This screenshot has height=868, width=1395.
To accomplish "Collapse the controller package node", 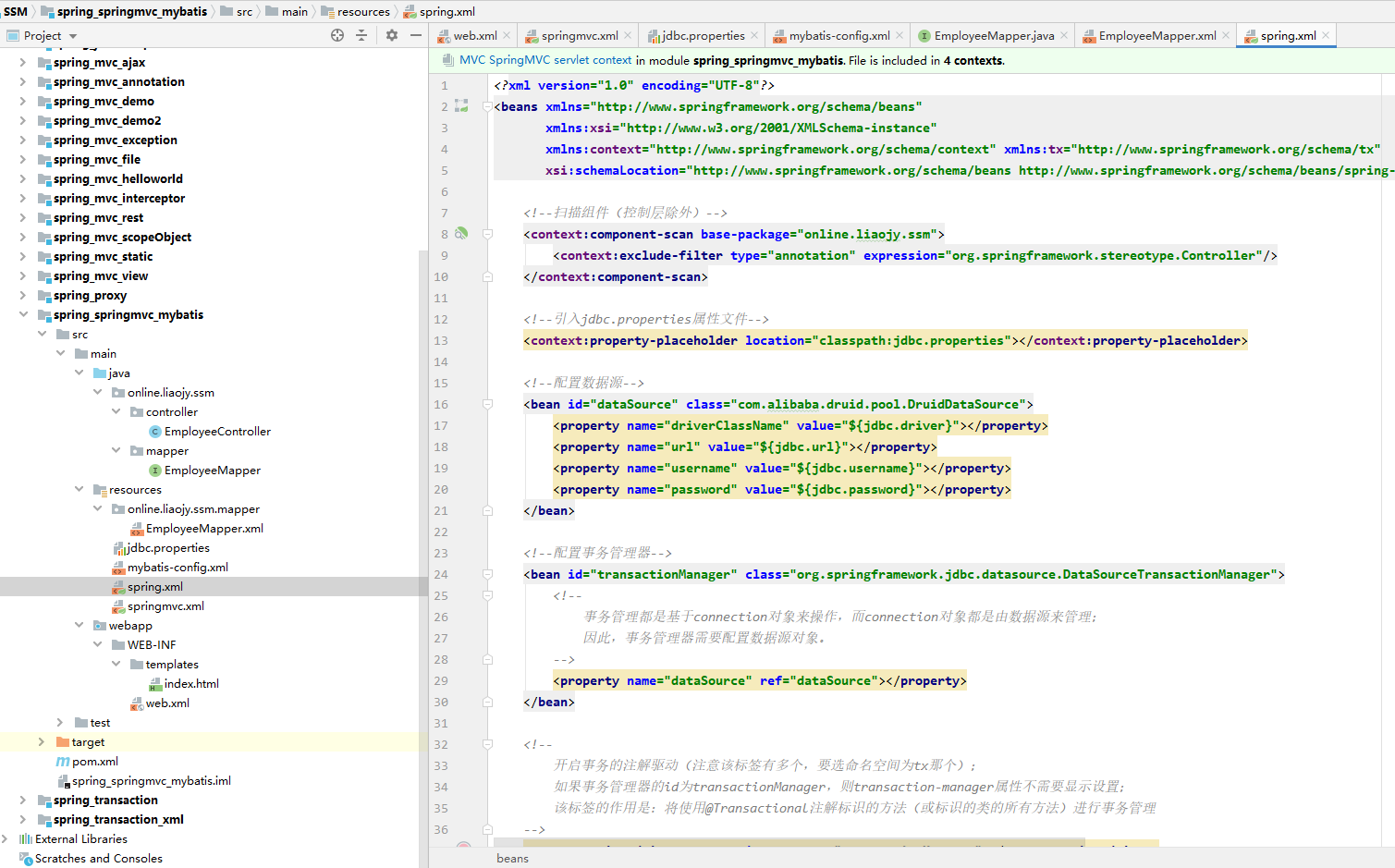I will [116, 411].
